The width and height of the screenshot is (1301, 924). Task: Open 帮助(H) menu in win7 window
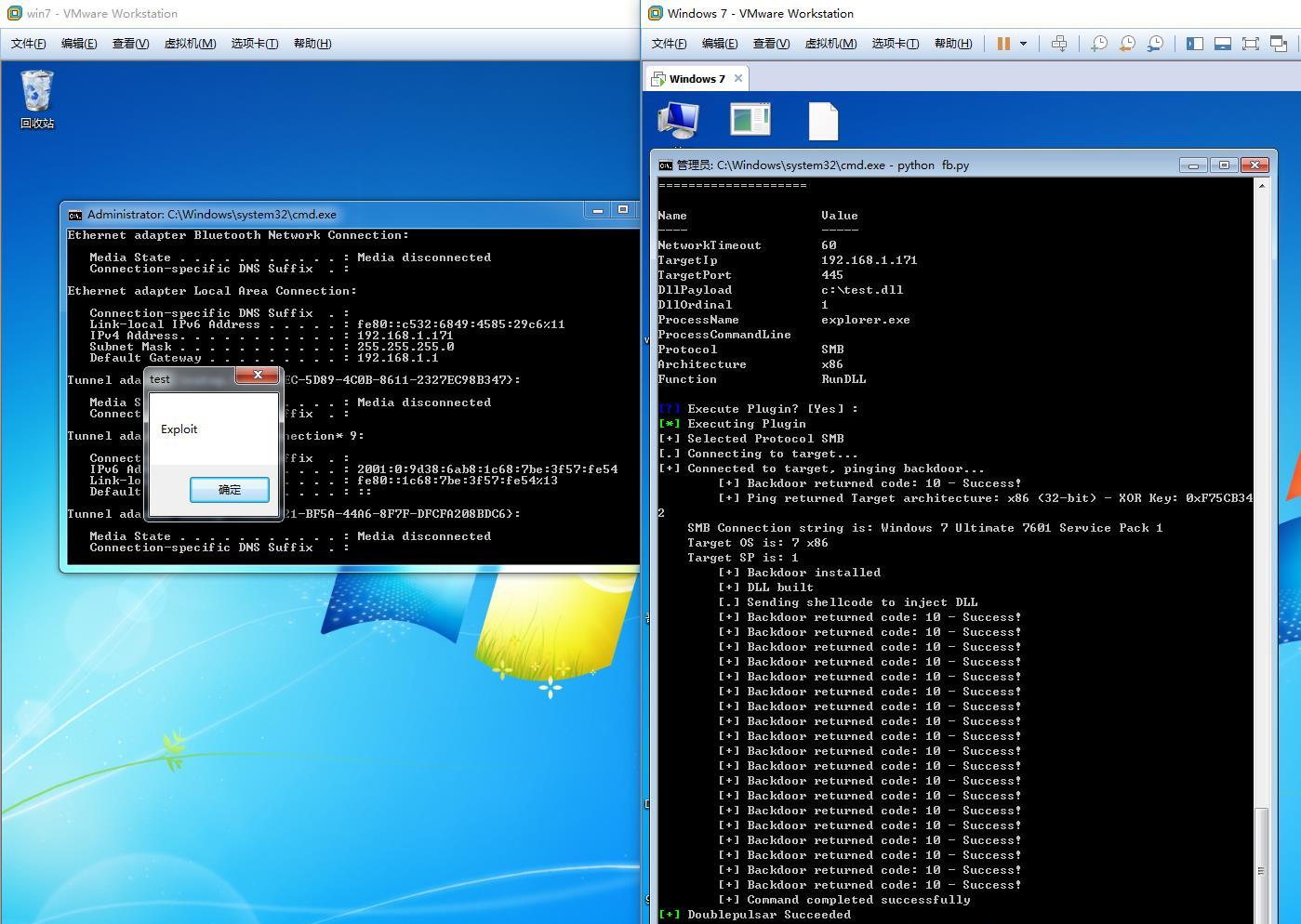[312, 44]
